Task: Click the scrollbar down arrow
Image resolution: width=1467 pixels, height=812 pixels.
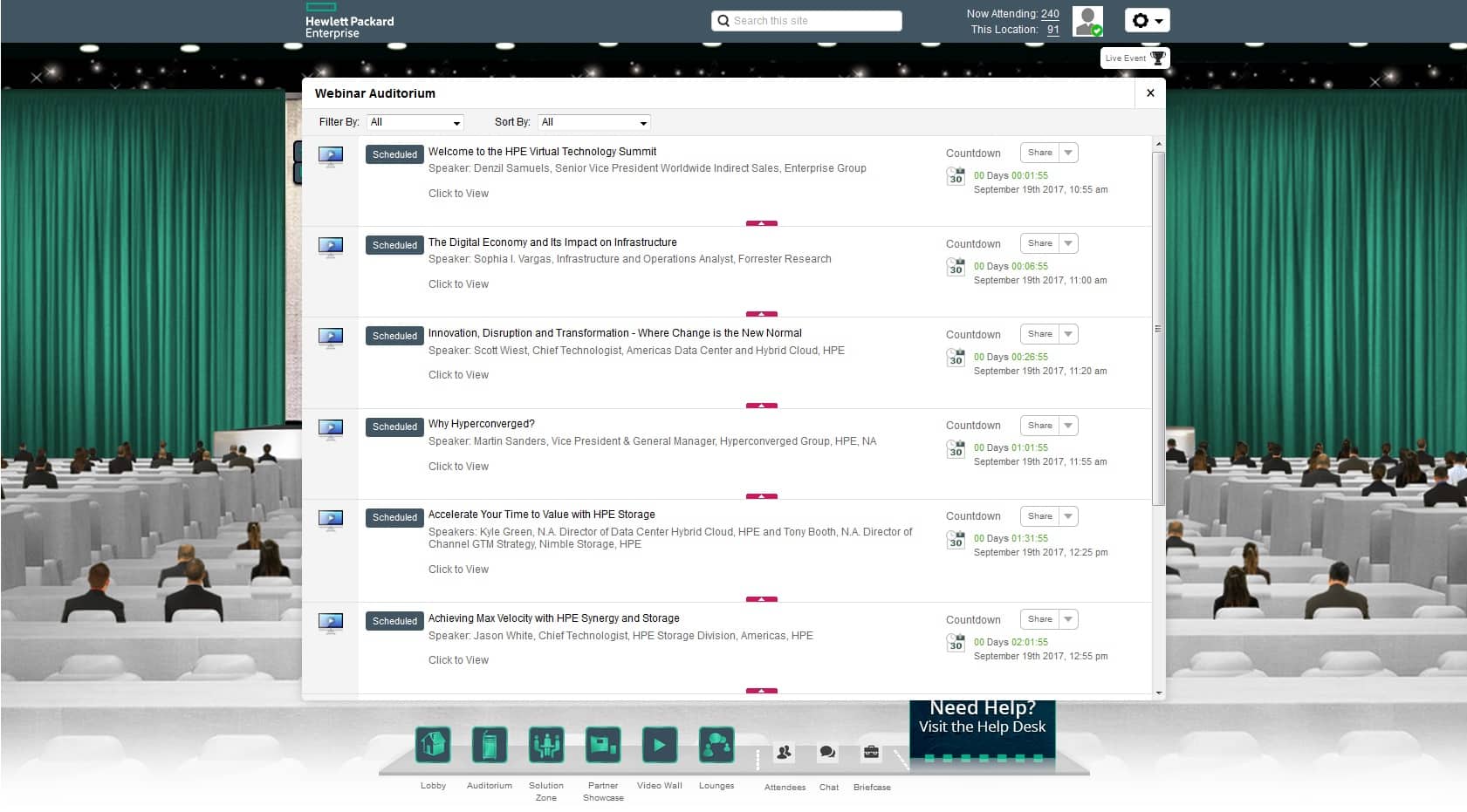Action: click(x=1159, y=693)
